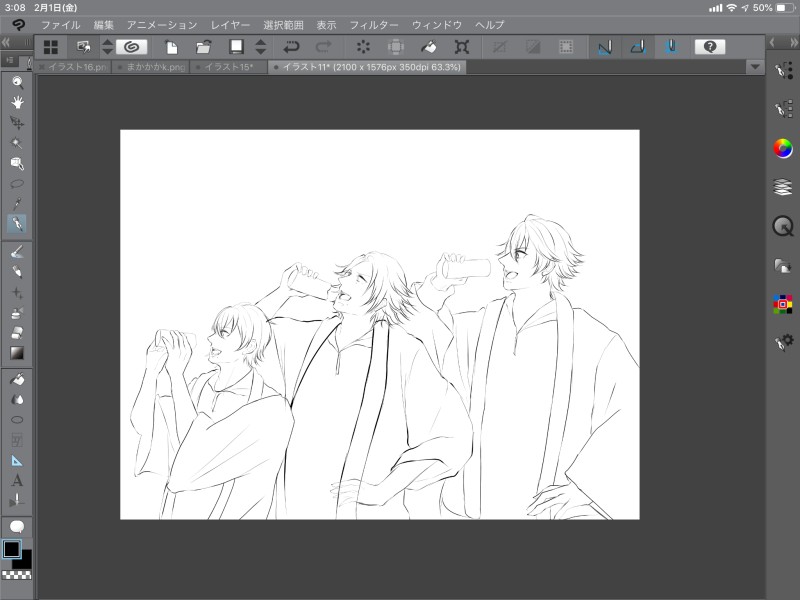
Task: Click up-down arrows beside Clip Studio button
Action: pyautogui.click(x=107, y=47)
